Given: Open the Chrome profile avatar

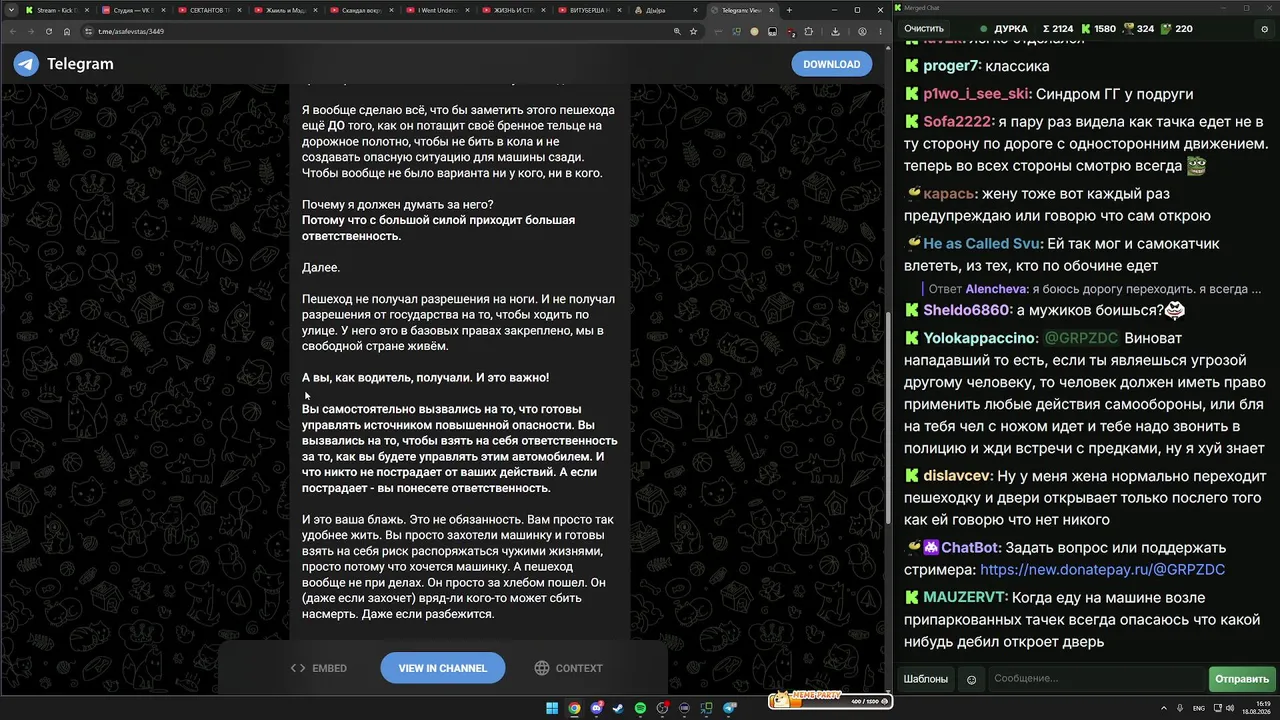Looking at the screenshot, I should pyautogui.click(x=862, y=31).
